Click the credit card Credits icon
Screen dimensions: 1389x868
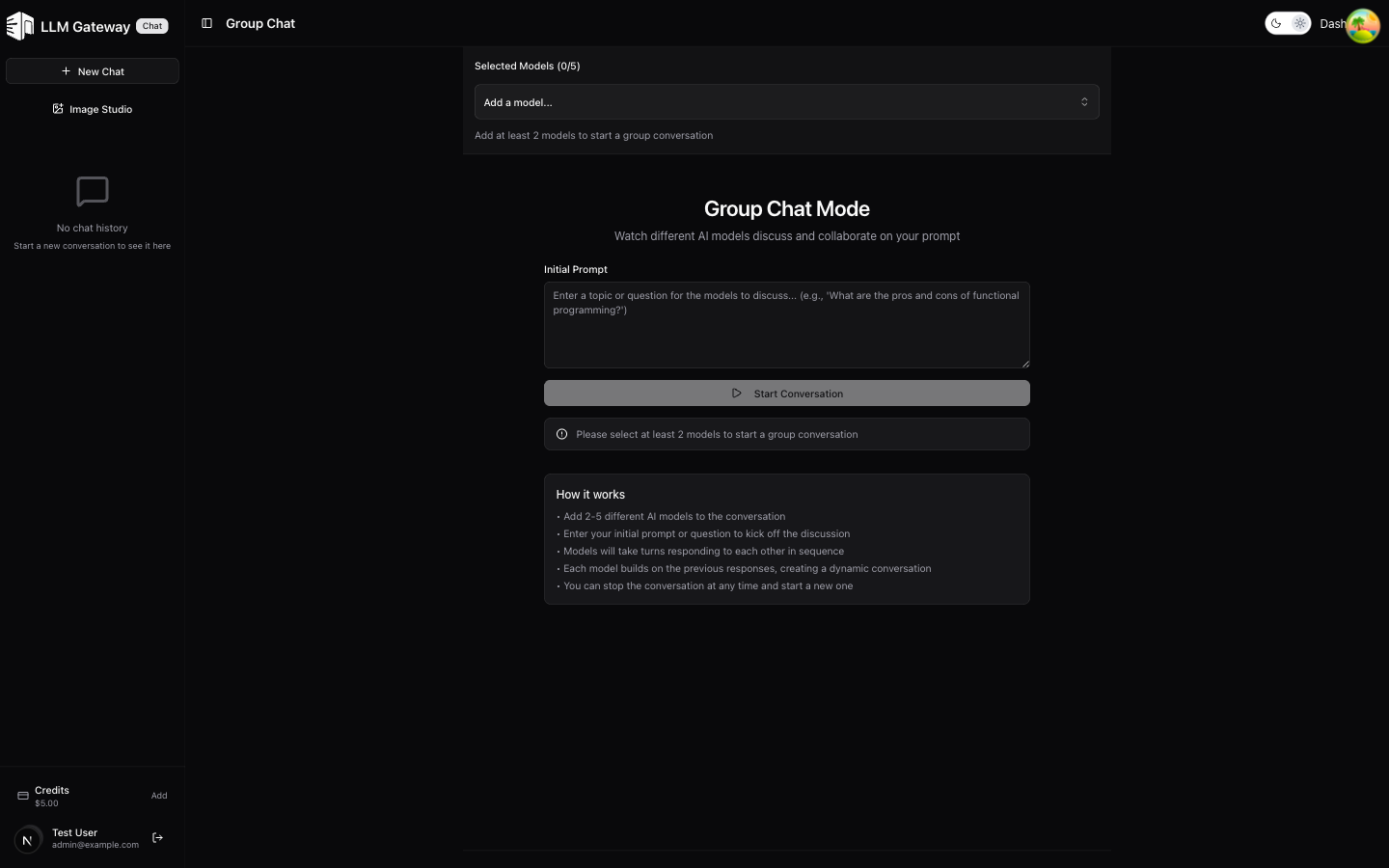tap(23, 796)
